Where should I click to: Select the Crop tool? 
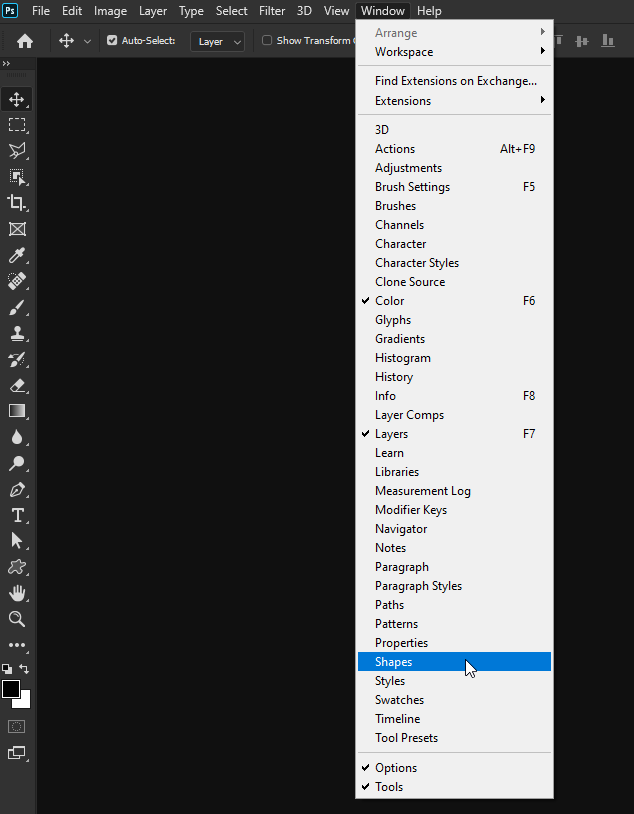tap(17, 203)
